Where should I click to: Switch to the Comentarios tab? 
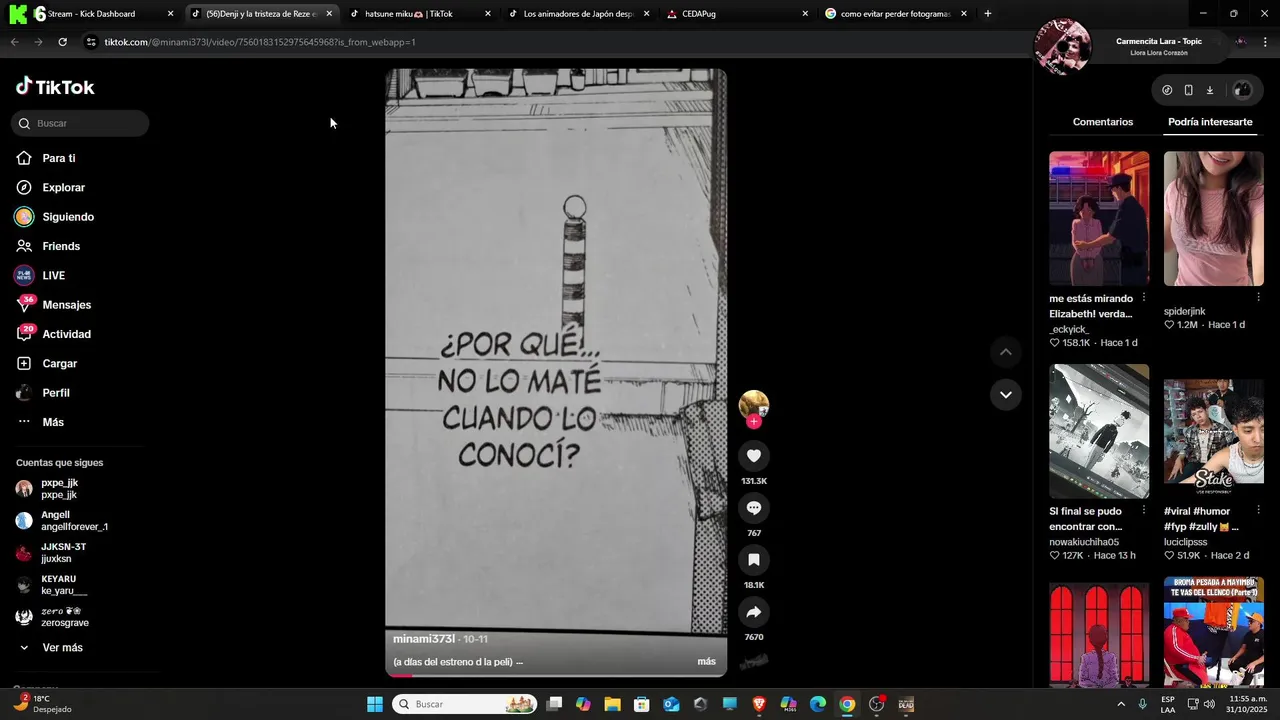1103,122
